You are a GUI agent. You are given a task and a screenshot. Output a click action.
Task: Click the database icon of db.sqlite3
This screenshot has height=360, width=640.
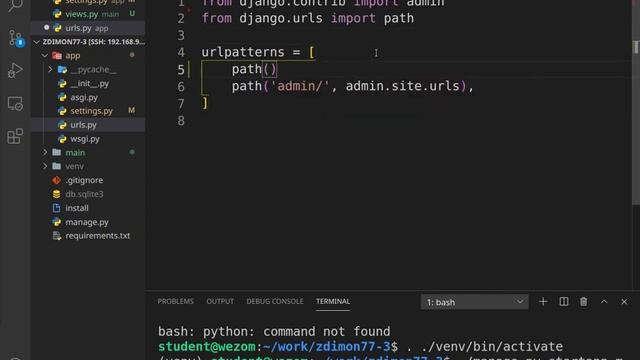pos(57,194)
